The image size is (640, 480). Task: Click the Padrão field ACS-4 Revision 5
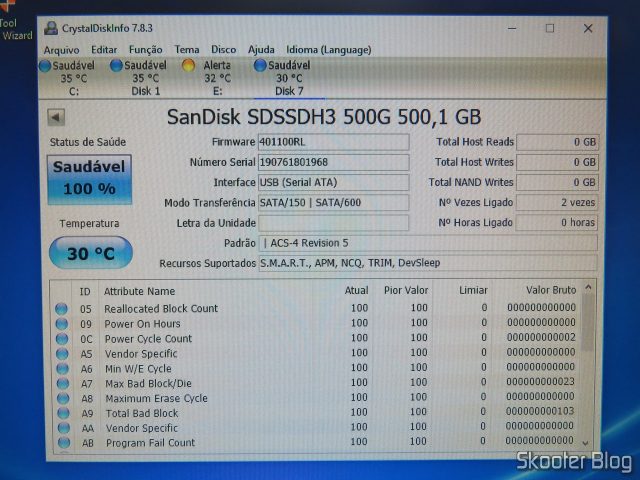tap(428, 243)
